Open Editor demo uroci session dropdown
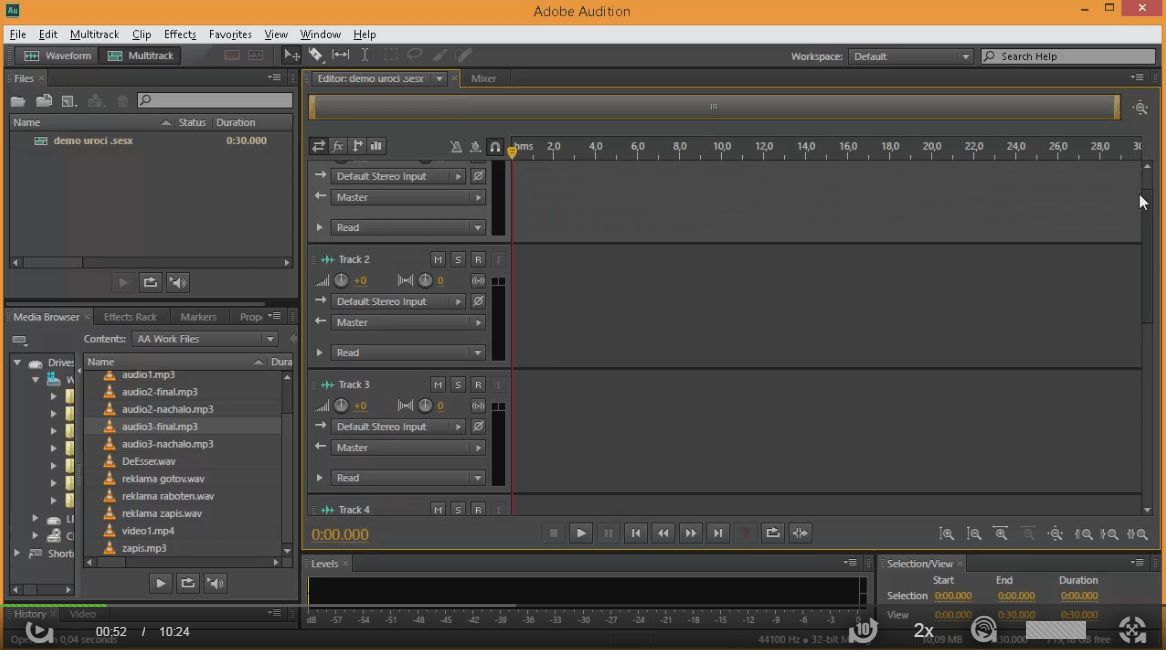1166x650 pixels. tap(439, 78)
